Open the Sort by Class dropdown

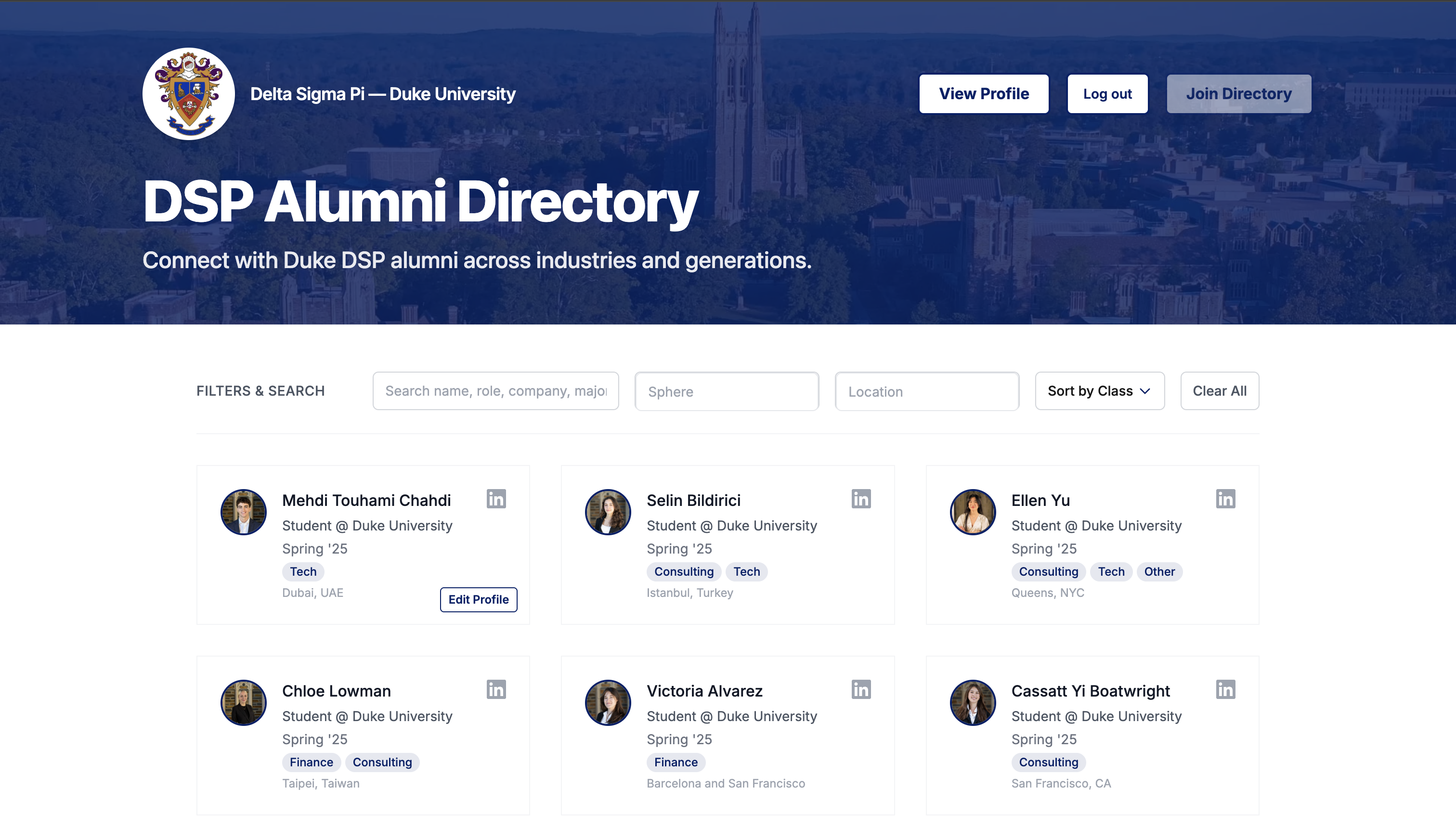click(x=1099, y=391)
